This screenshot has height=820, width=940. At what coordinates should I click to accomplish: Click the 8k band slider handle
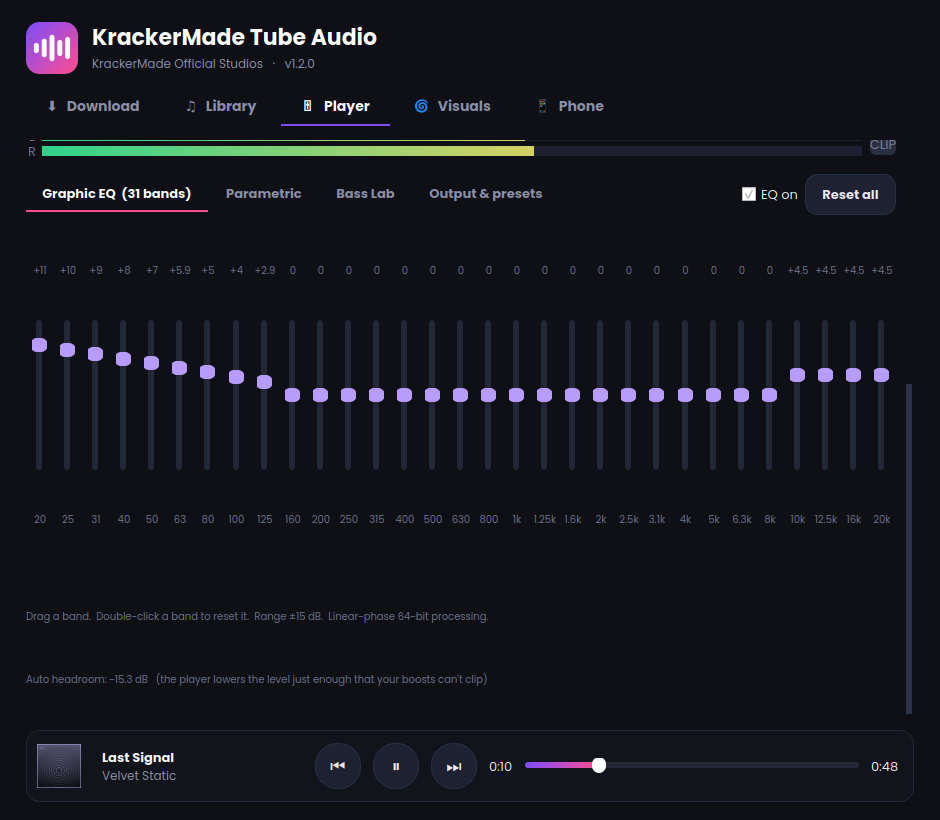click(769, 394)
